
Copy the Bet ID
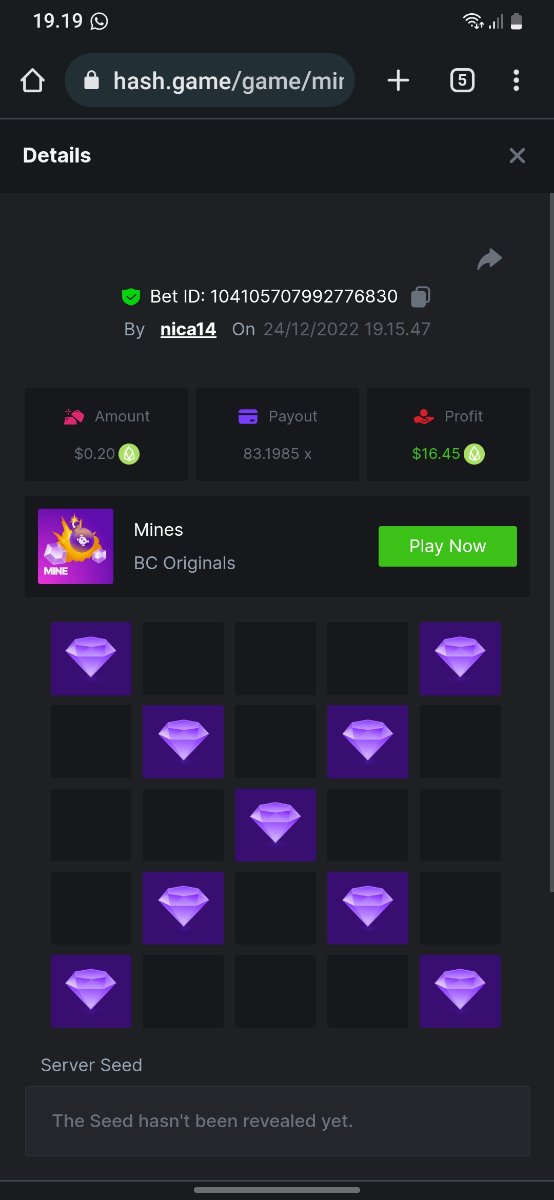tap(421, 297)
